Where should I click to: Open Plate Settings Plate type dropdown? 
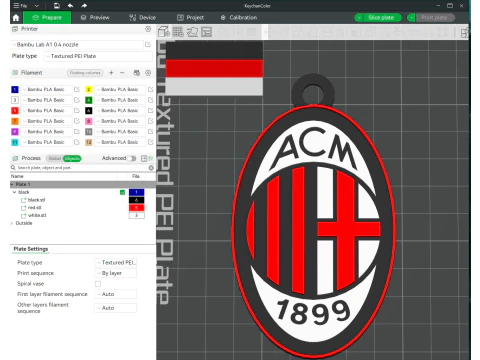[x=116, y=263]
